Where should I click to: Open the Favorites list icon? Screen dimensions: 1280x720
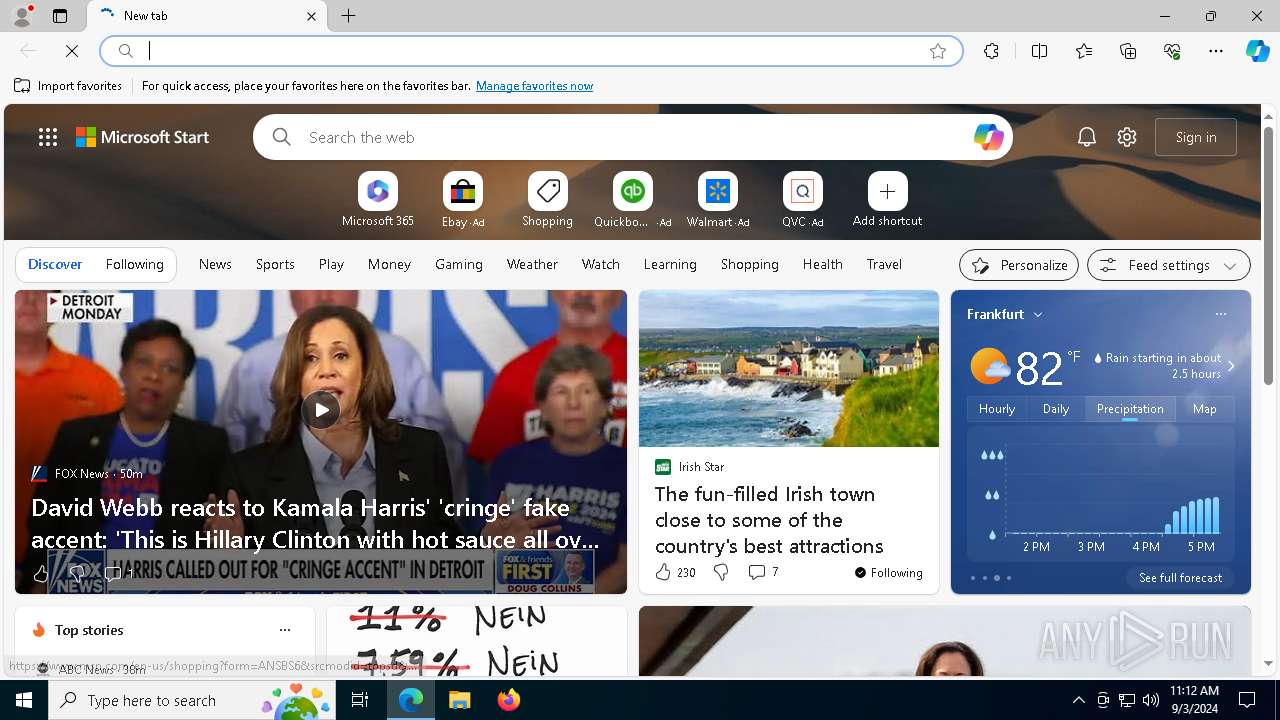(x=1084, y=51)
